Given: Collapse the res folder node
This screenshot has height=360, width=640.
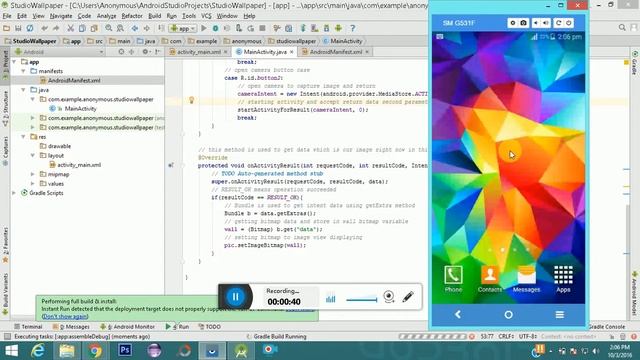Looking at the screenshot, I should (x=24, y=137).
